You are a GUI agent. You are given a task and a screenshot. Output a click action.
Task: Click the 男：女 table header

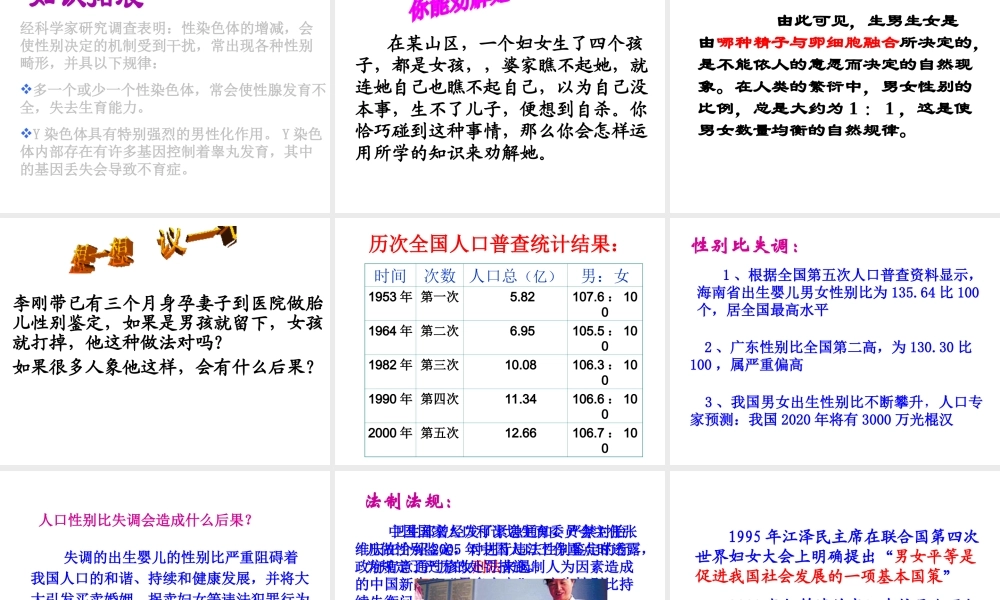[x=605, y=275]
